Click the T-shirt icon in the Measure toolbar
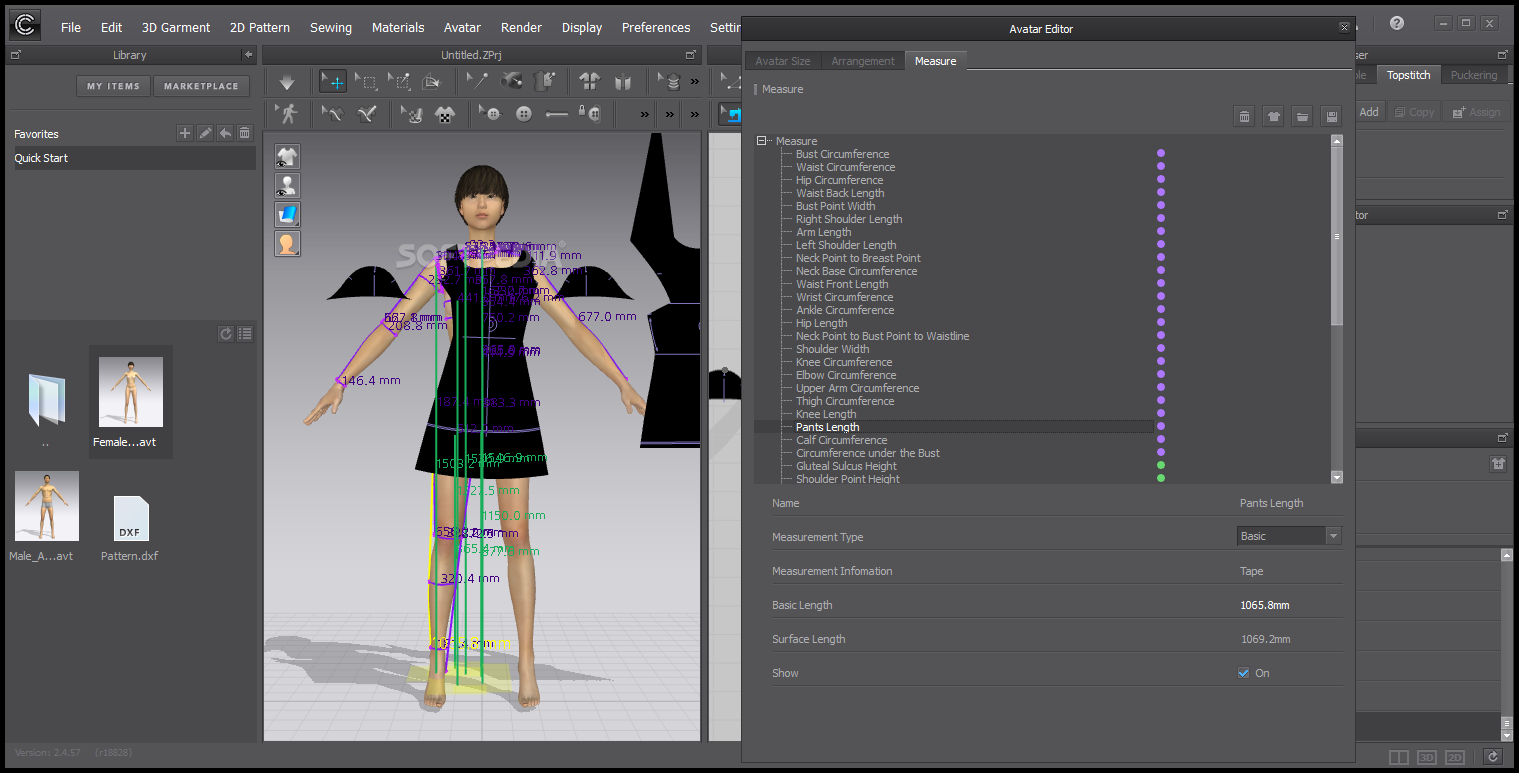 coord(1273,117)
